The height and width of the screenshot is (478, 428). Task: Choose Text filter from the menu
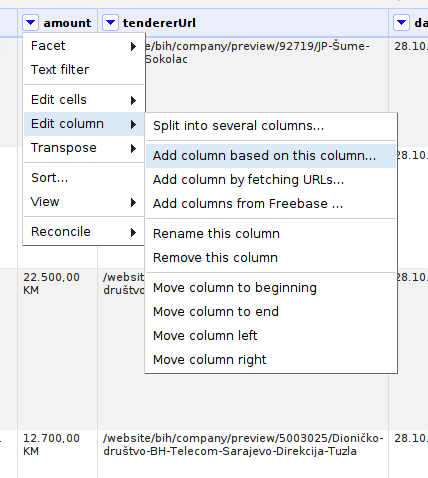(84, 70)
